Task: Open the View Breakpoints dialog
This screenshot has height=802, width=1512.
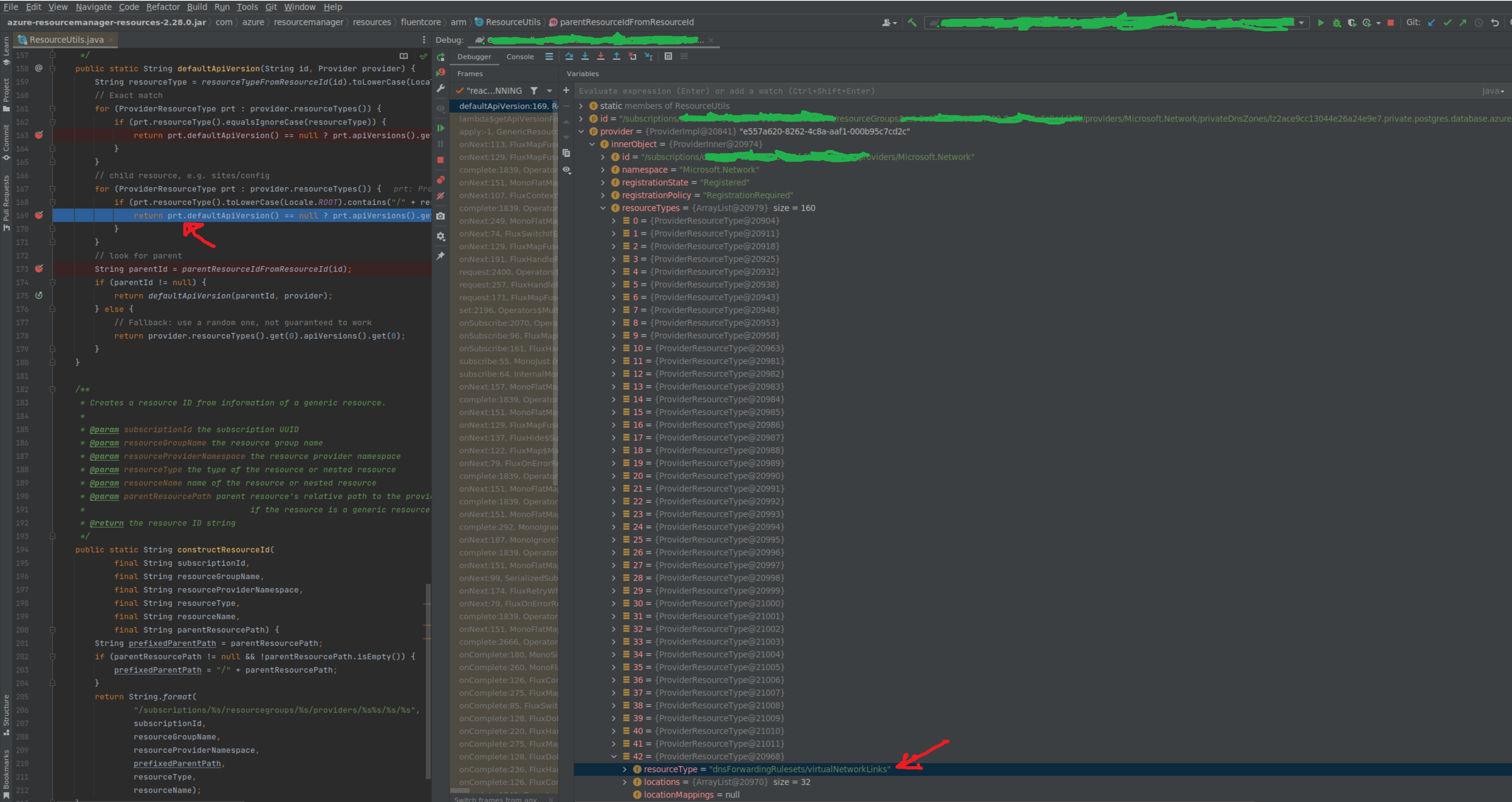Action: [441, 179]
